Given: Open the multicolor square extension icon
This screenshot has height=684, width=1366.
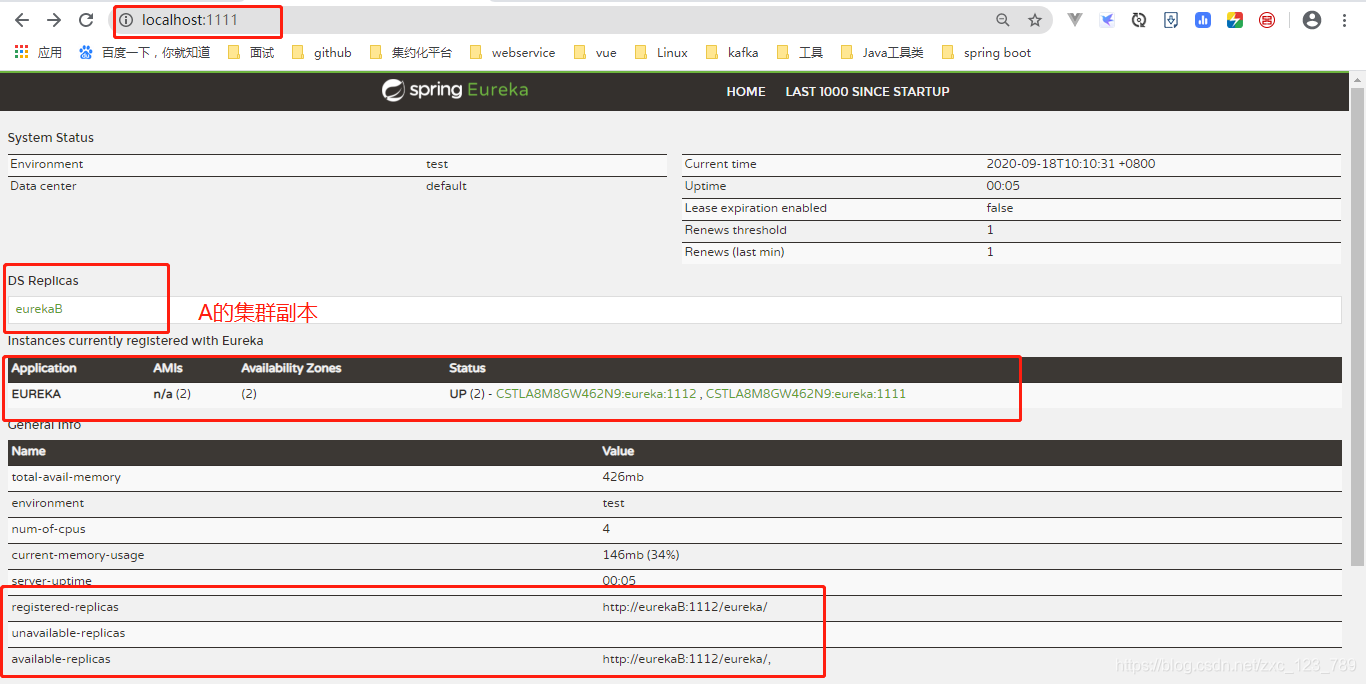Looking at the screenshot, I should point(1235,20).
